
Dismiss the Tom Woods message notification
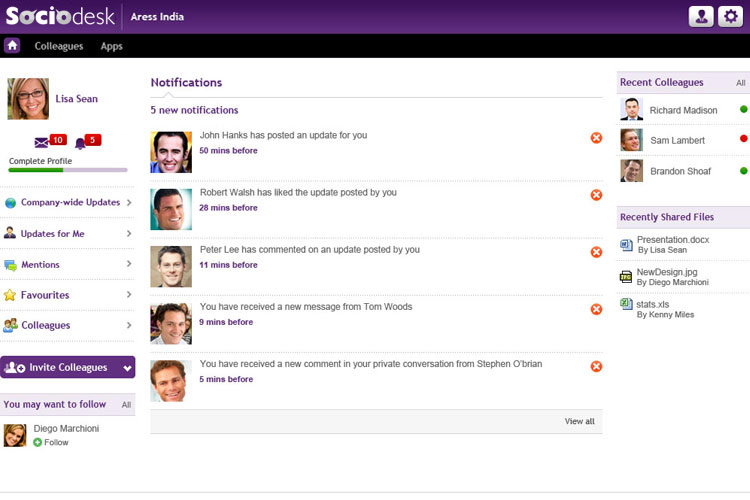click(x=596, y=309)
